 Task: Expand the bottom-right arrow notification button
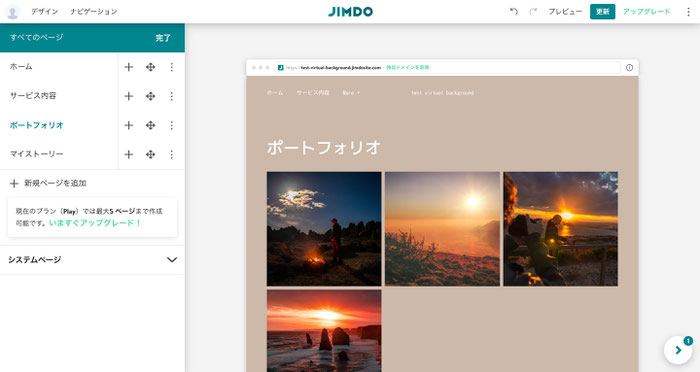[x=678, y=350]
